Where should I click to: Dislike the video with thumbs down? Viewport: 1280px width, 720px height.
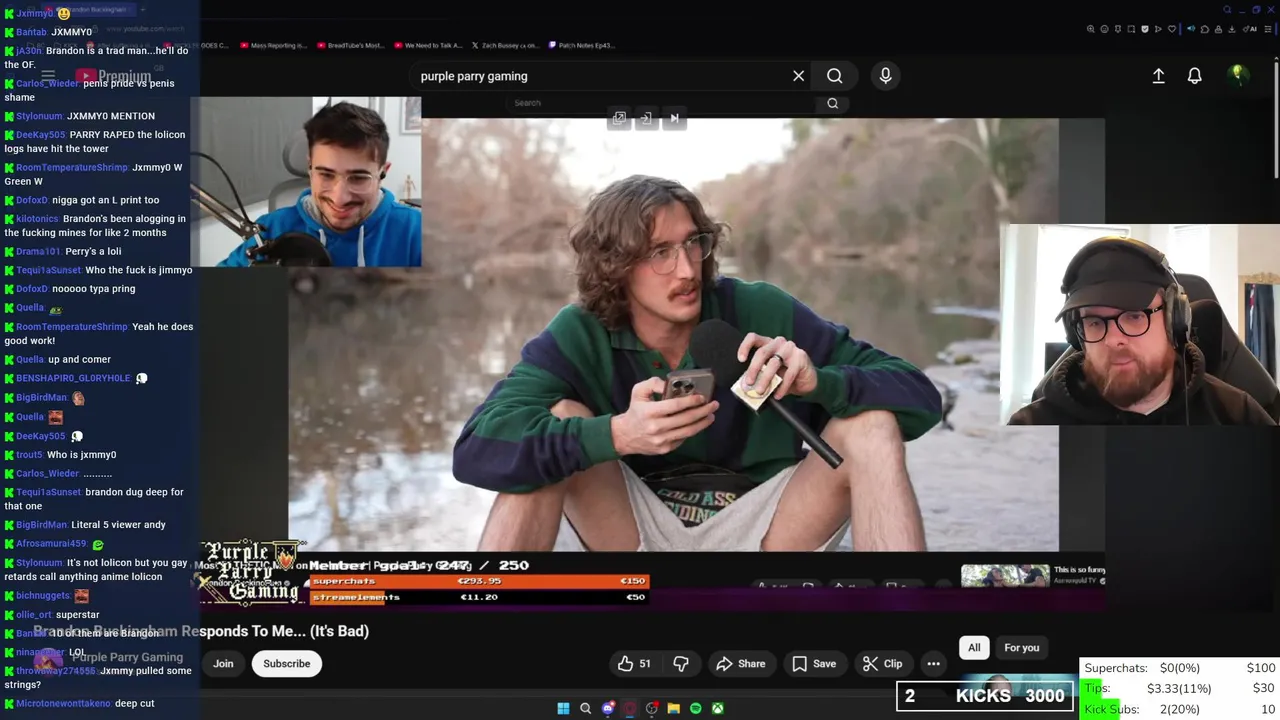pyautogui.click(x=681, y=664)
